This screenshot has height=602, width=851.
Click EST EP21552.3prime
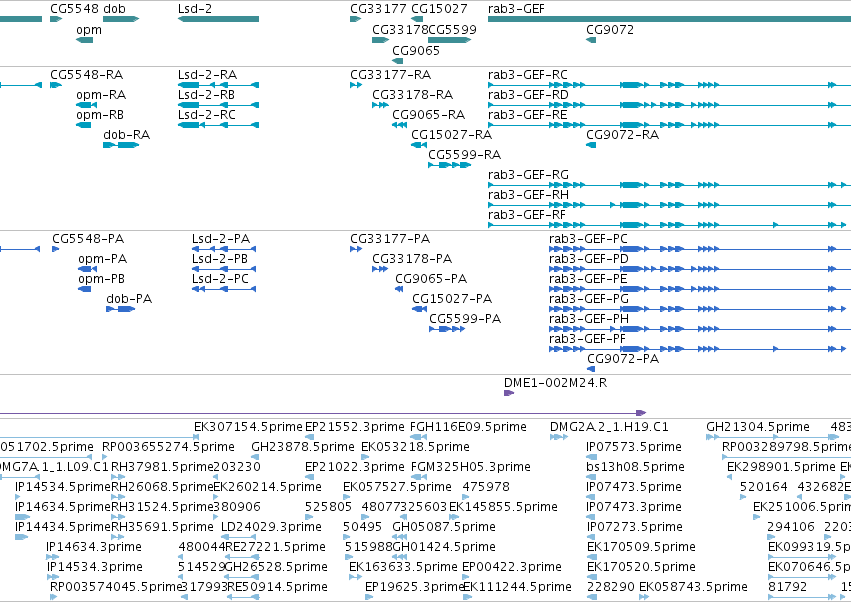(355, 427)
